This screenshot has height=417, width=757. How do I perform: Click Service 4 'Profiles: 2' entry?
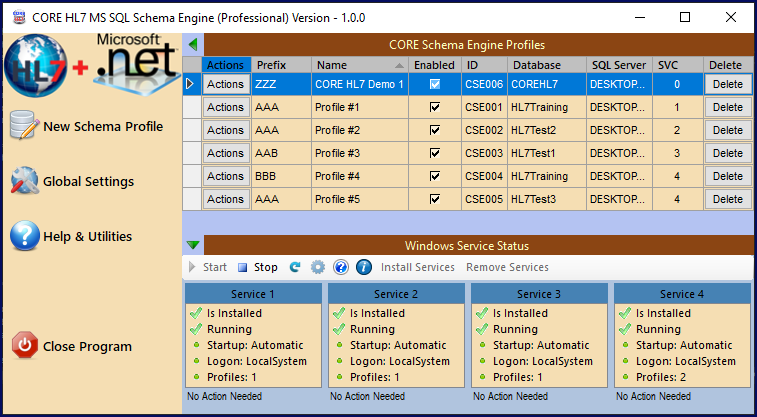661,377
